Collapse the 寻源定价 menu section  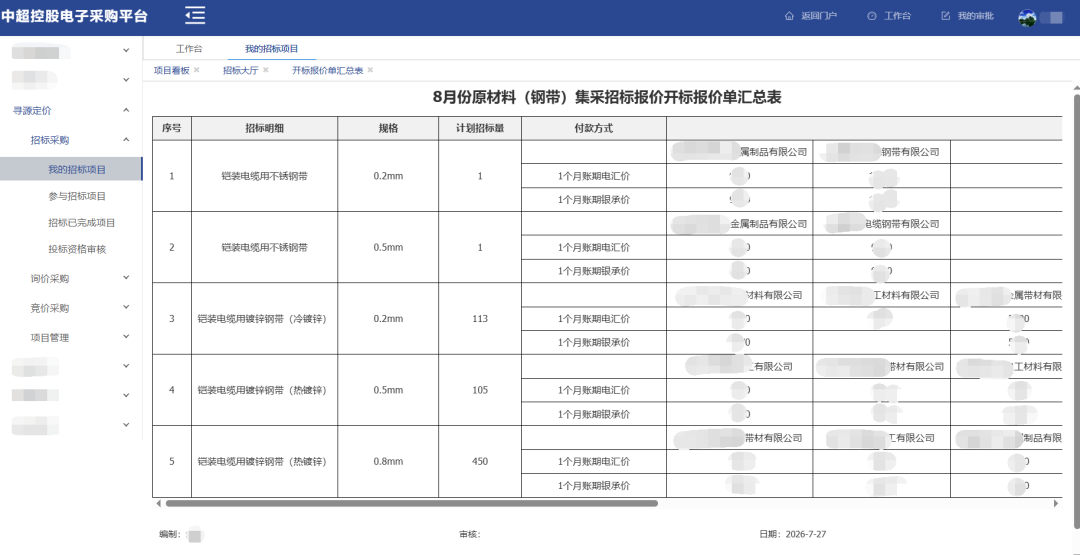pyautogui.click(x=126, y=110)
